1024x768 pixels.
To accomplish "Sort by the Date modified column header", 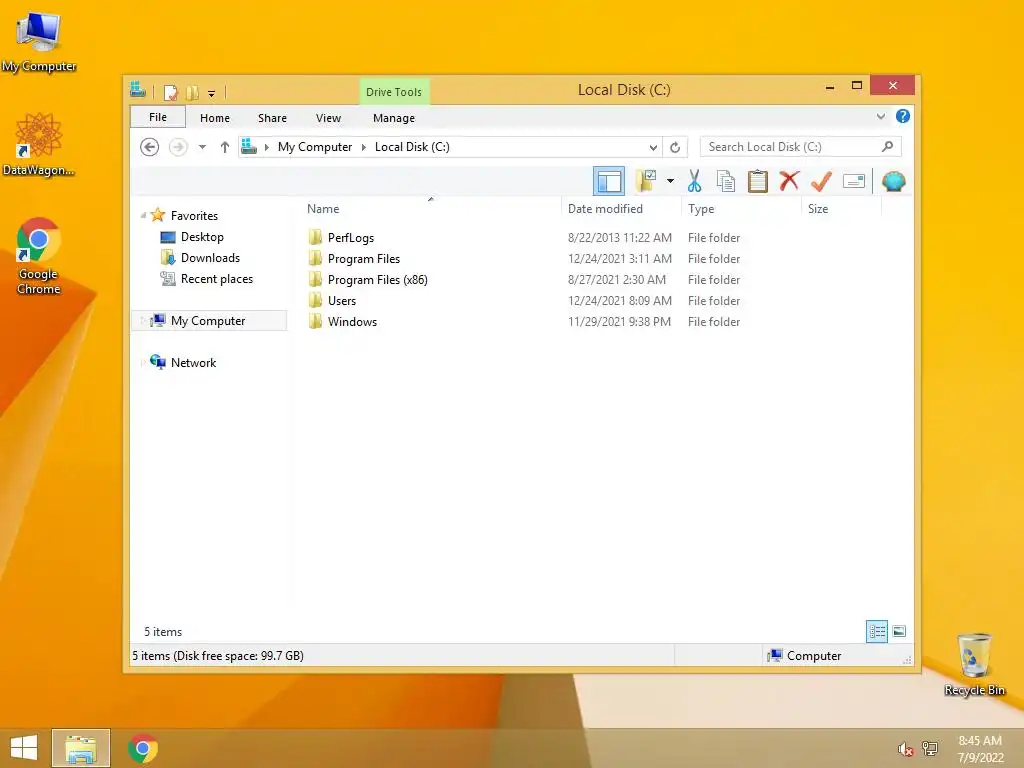I will tap(620, 209).
